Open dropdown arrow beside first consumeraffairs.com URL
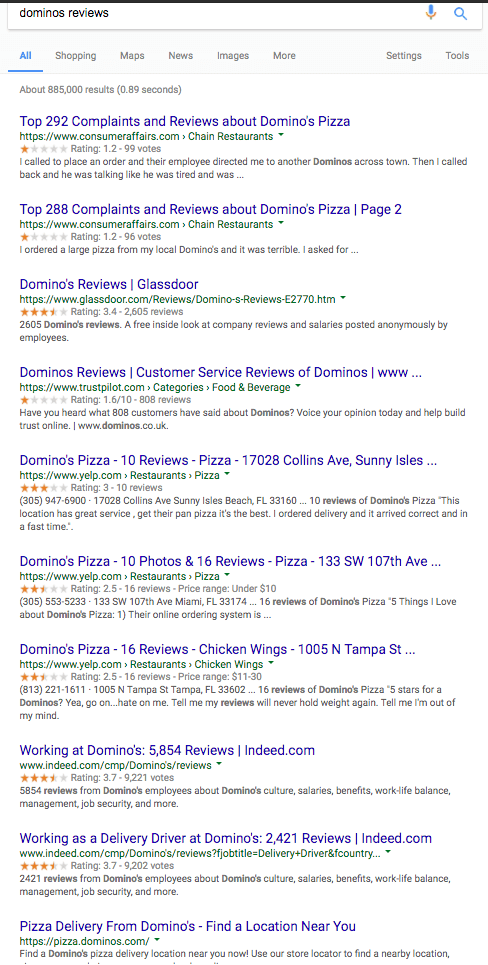This screenshot has width=488, height=965. (281, 136)
